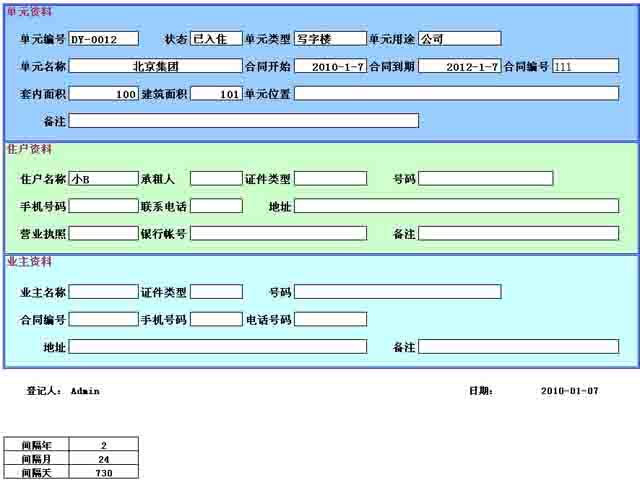Click the 承租人 input field

point(215,179)
